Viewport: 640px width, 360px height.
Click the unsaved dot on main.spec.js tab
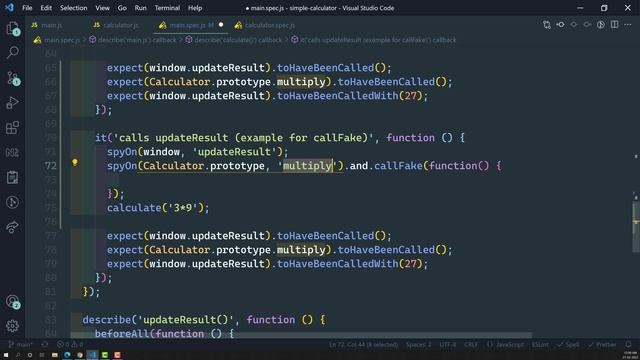221,25
